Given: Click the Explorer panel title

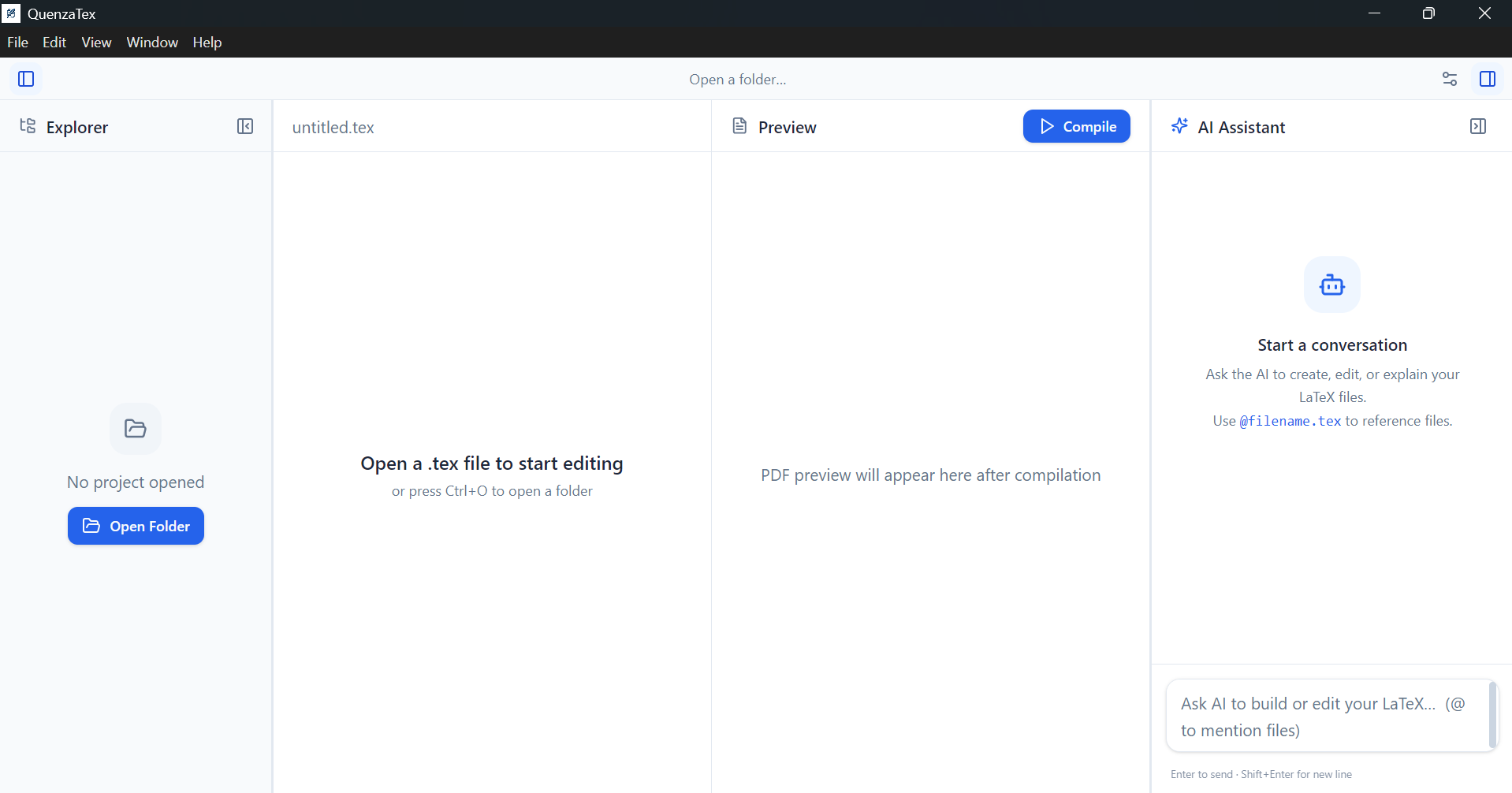Looking at the screenshot, I should pos(77,128).
